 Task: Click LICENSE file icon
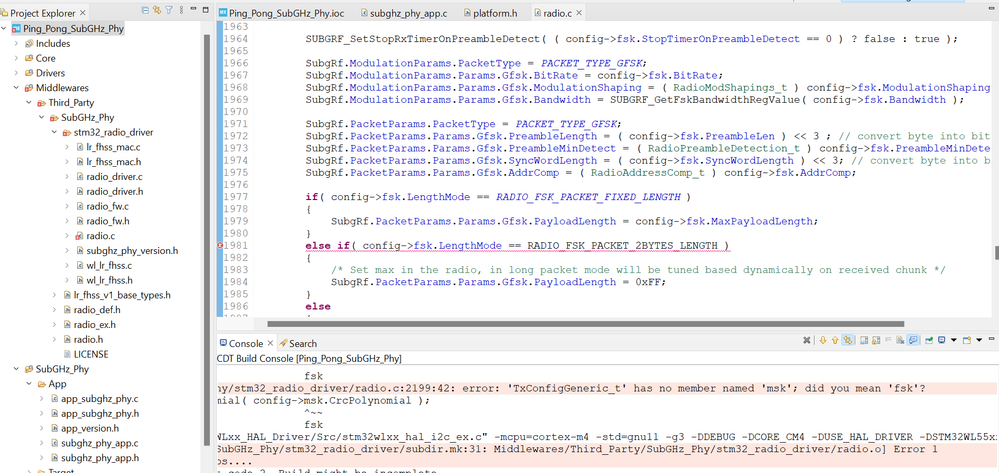[x=68, y=354]
